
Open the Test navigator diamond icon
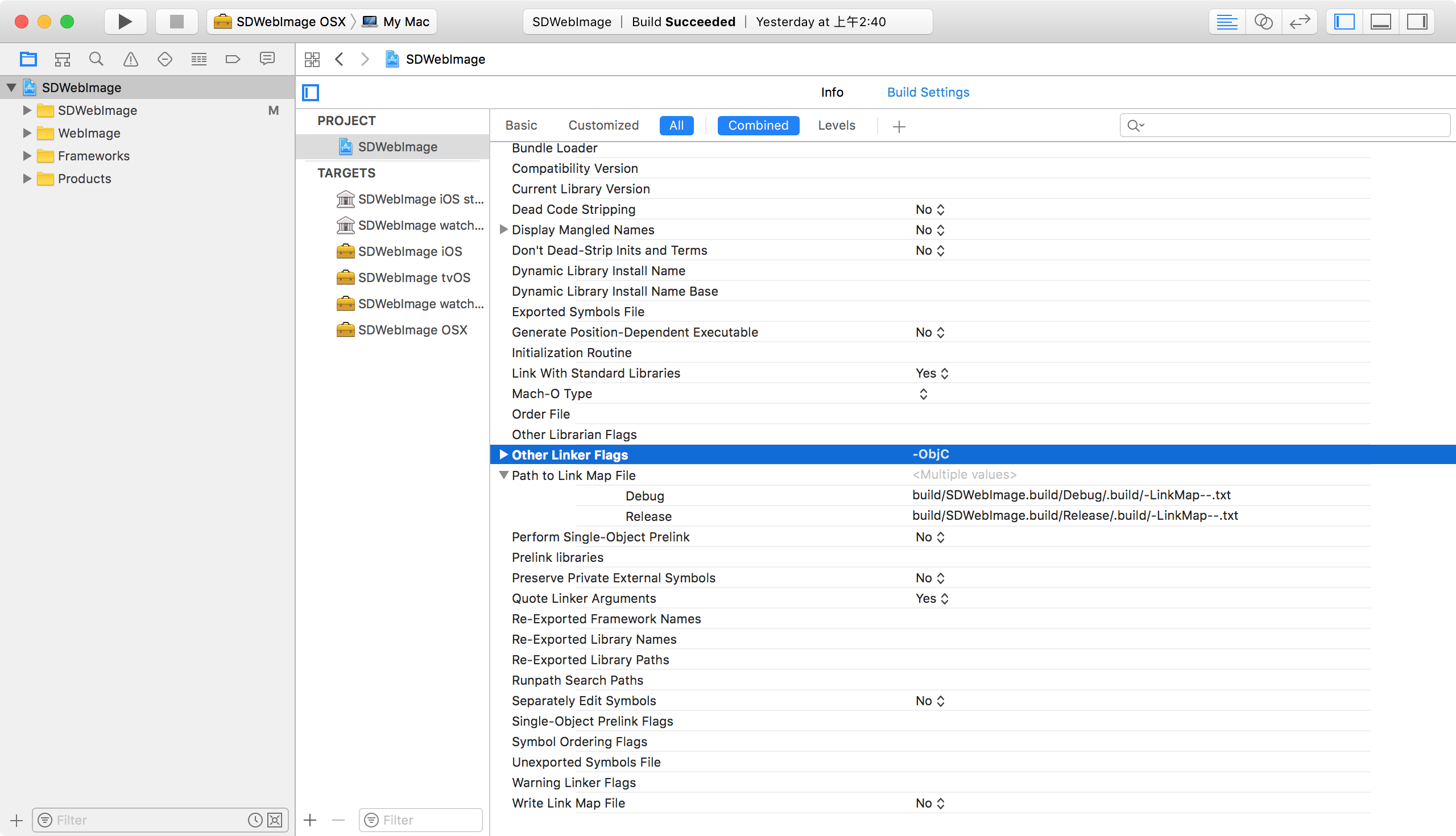click(x=165, y=59)
